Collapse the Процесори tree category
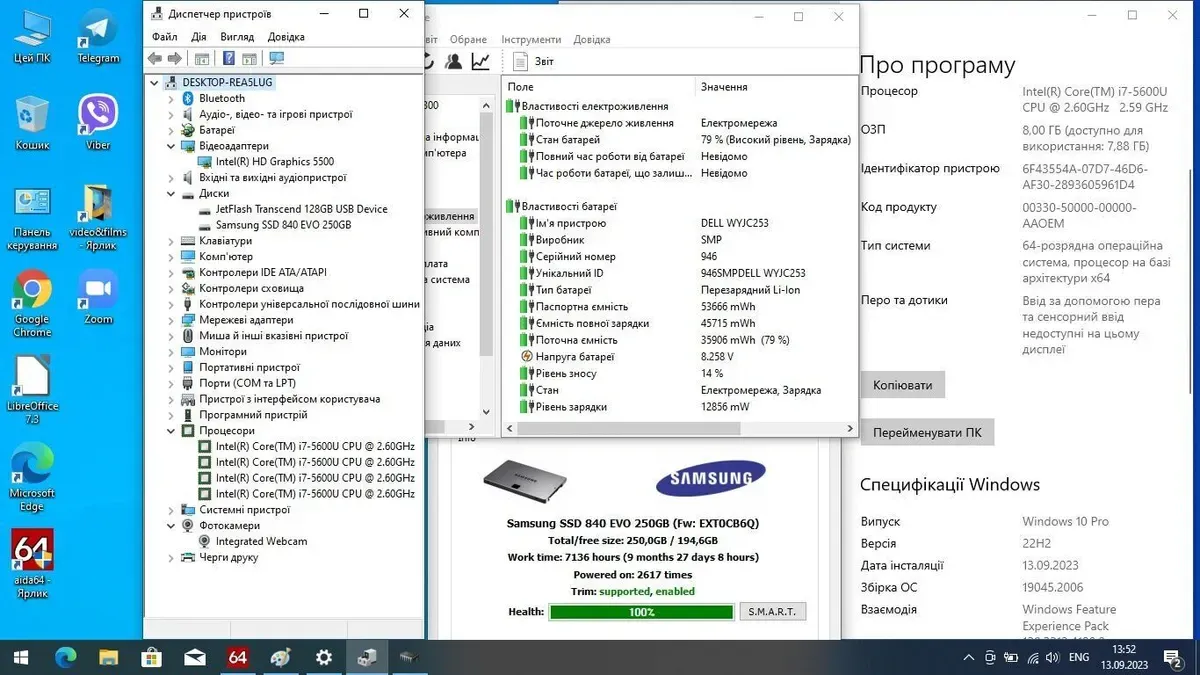Screen dimensions: 1200x675 coord(170,431)
